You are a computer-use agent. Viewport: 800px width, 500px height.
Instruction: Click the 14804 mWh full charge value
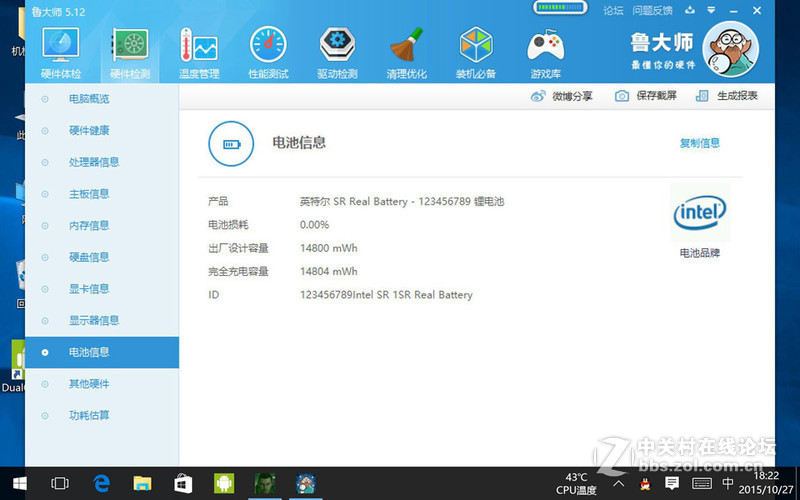coord(329,271)
